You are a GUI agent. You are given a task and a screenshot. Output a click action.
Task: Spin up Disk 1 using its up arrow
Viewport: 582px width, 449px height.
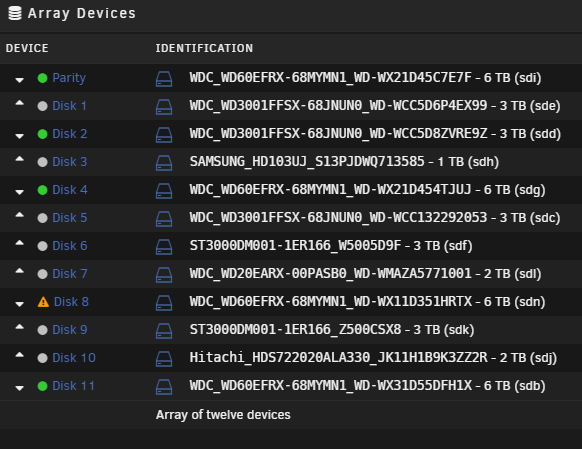20,104
